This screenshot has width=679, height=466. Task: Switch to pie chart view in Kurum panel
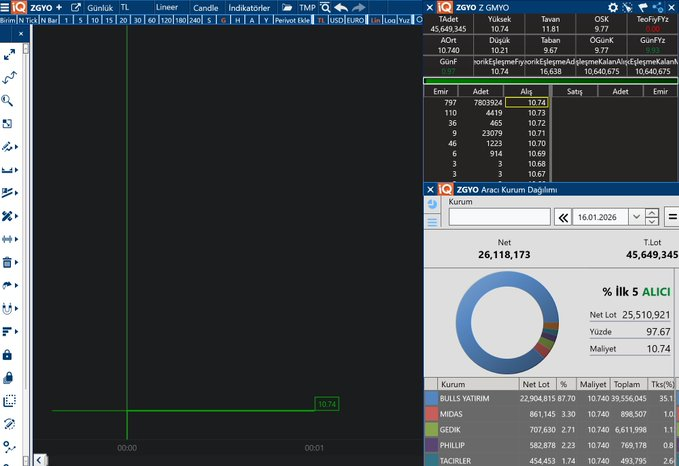432,204
